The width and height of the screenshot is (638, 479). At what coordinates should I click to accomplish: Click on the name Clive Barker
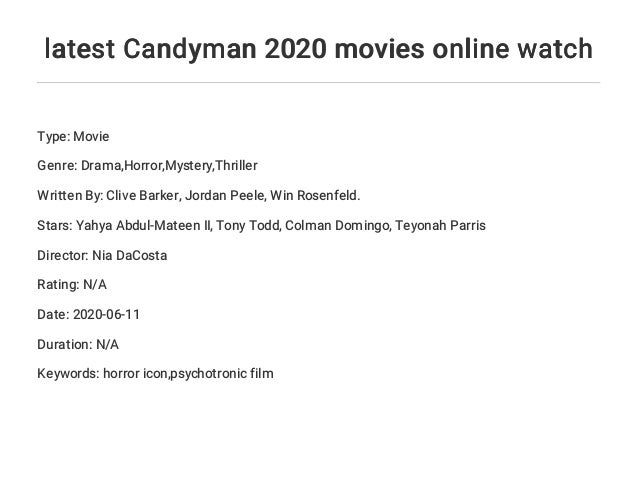pos(142,195)
